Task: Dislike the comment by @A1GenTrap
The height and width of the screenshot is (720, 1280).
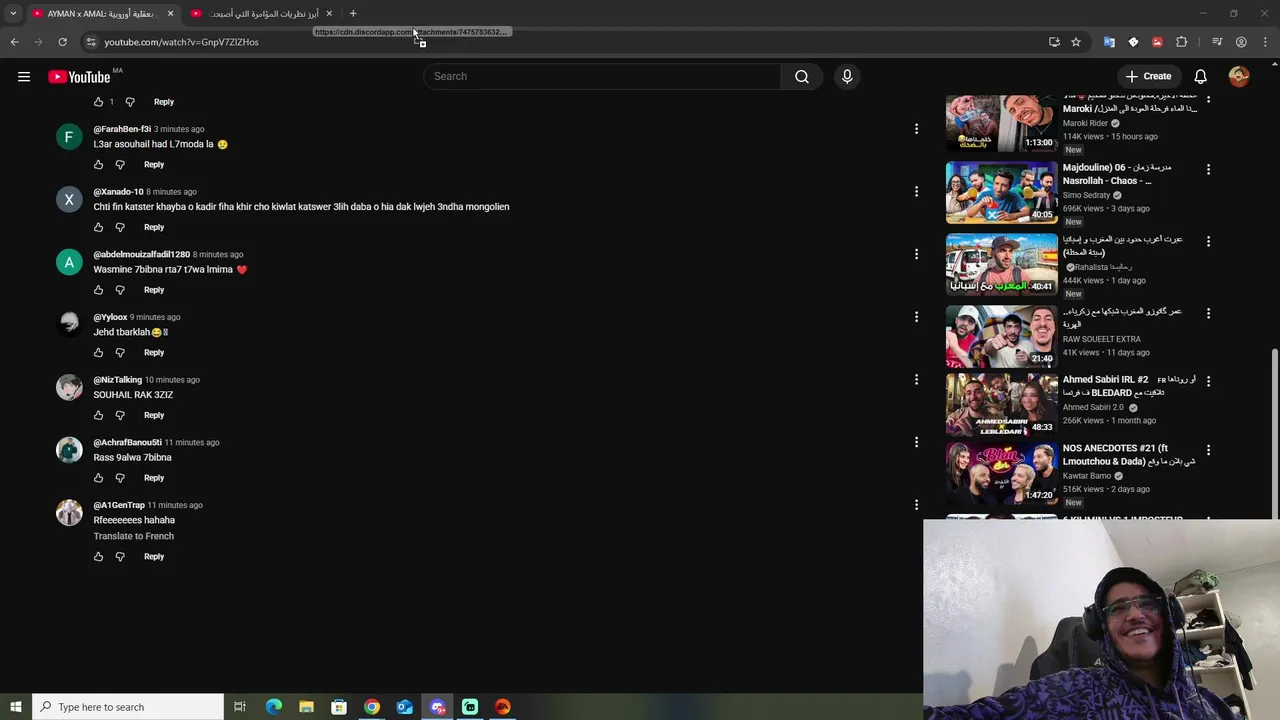Action: click(x=120, y=557)
